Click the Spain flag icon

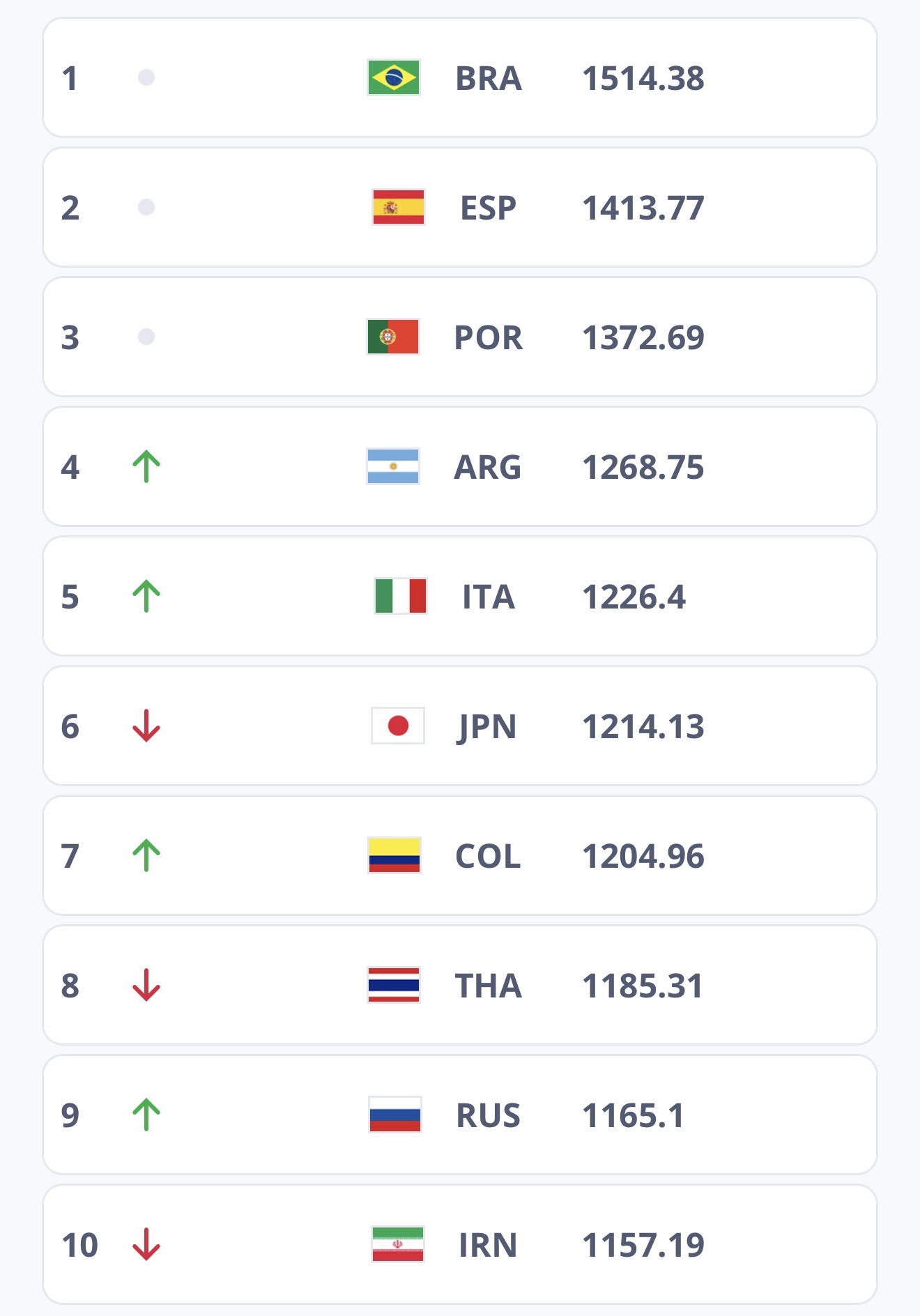click(398, 207)
